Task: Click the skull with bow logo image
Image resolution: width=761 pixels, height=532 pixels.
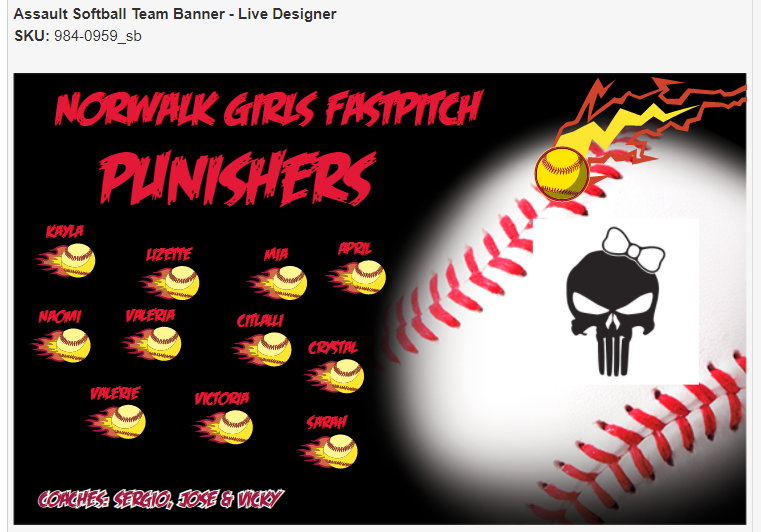Action: pos(615,301)
